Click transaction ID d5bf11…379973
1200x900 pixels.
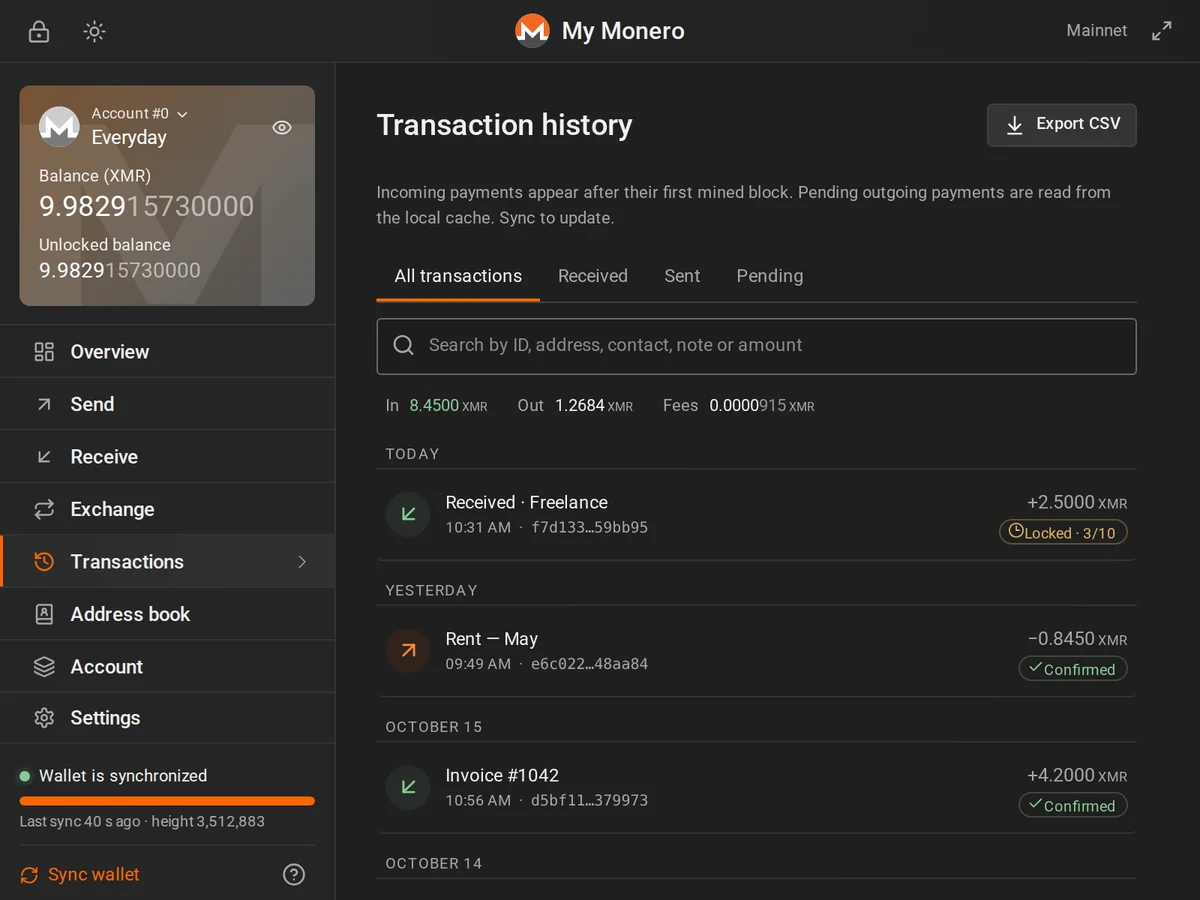pos(589,800)
